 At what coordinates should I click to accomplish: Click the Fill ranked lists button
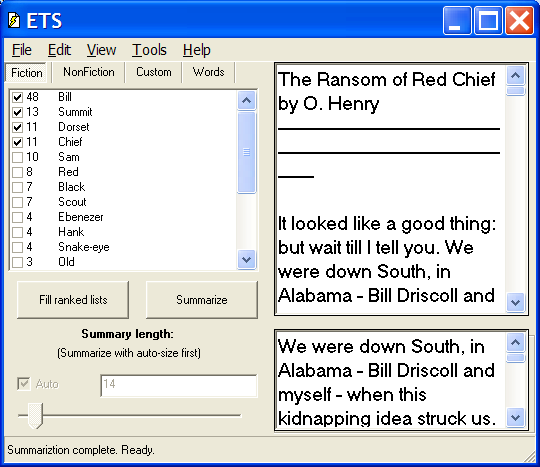73,300
